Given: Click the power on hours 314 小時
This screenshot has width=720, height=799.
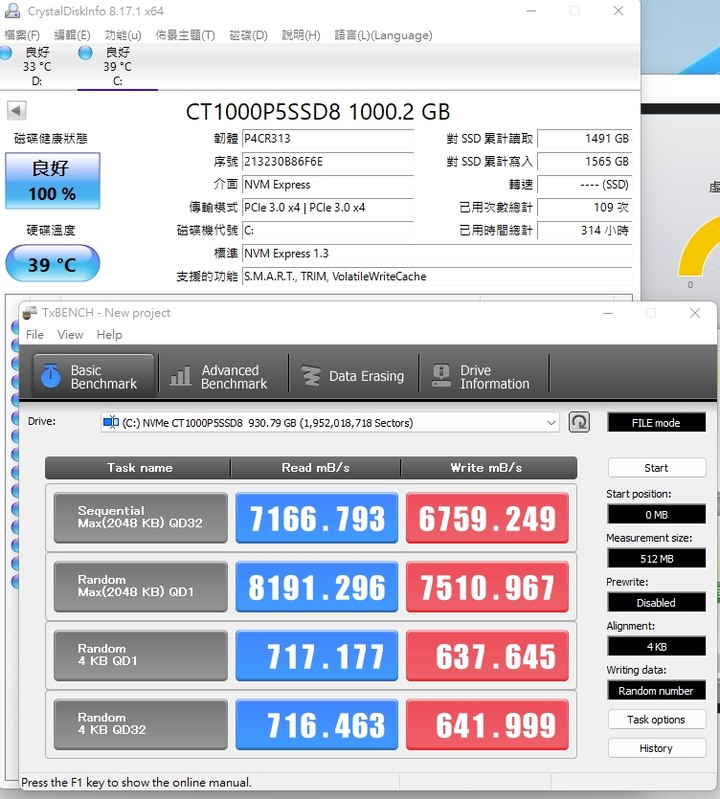Looking at the screenshot, I should 584,230.
